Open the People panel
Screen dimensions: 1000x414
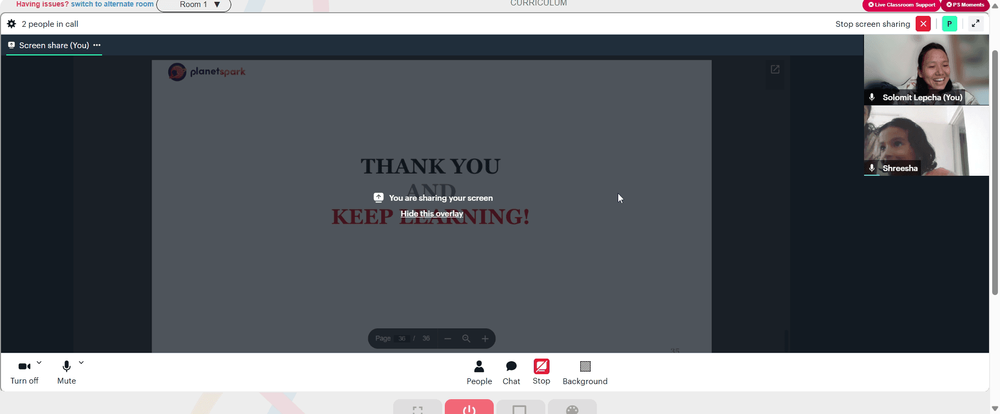click(479, 373)
